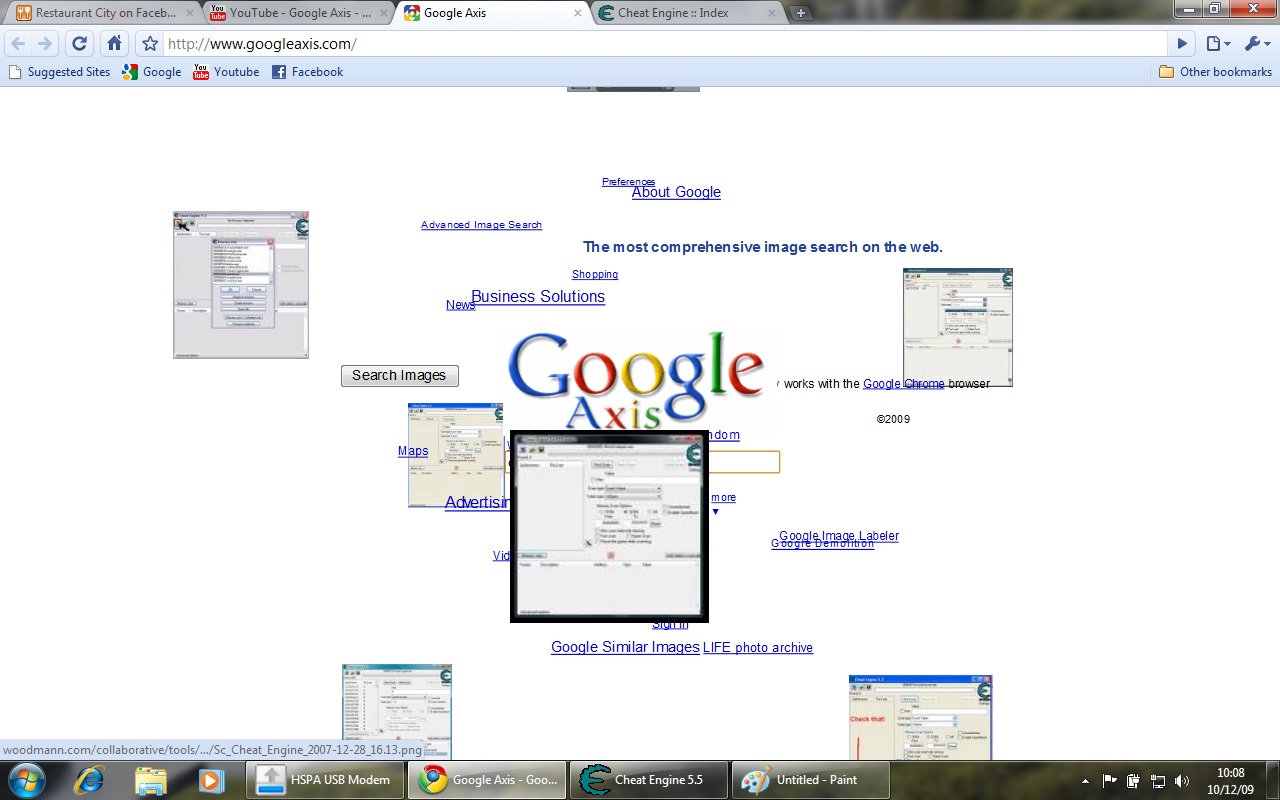
Task: Click the Google Axis logo
Action: (x=637, y=381)
